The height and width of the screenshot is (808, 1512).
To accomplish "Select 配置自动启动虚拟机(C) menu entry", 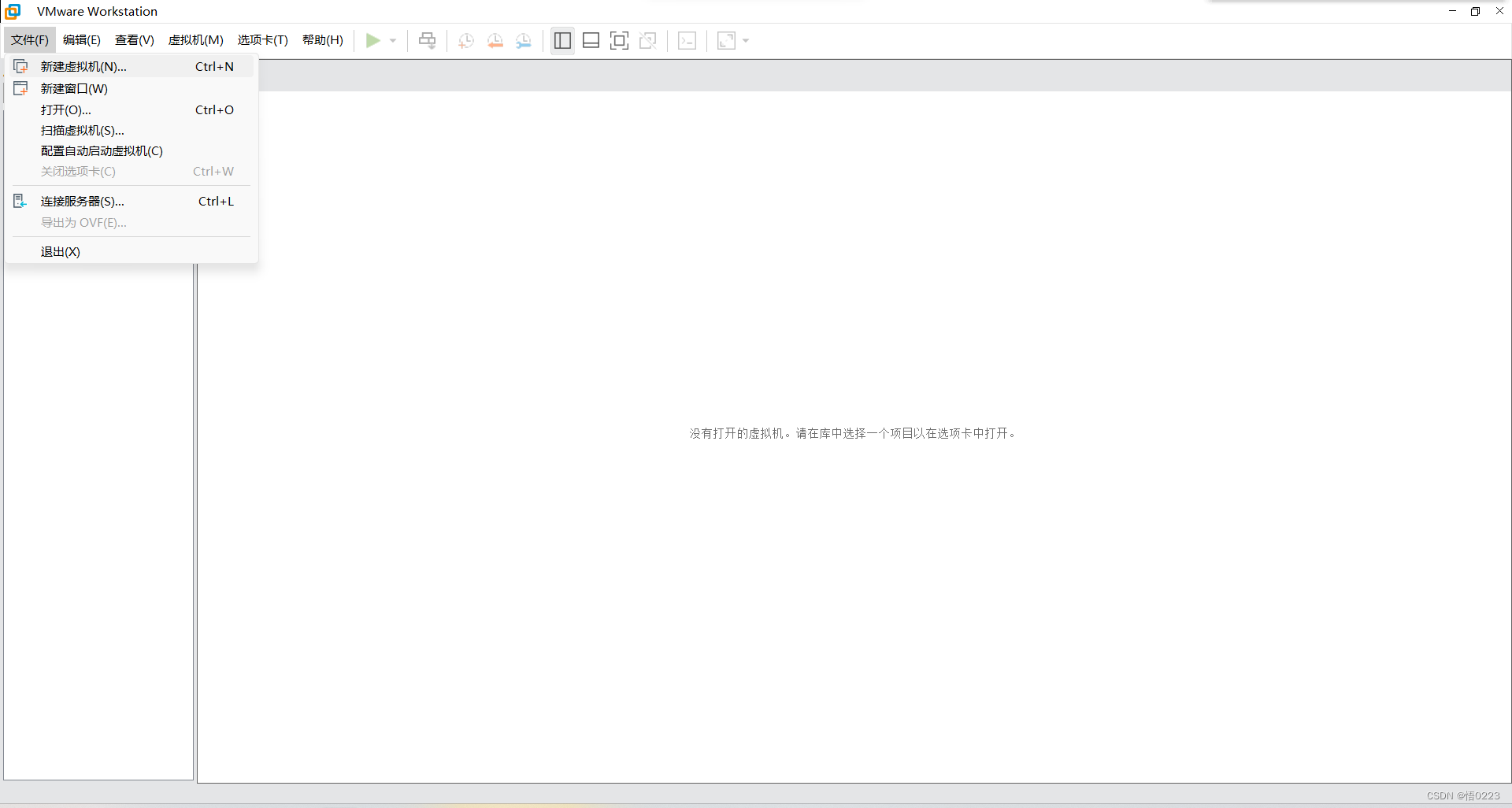I will [131, 150].
